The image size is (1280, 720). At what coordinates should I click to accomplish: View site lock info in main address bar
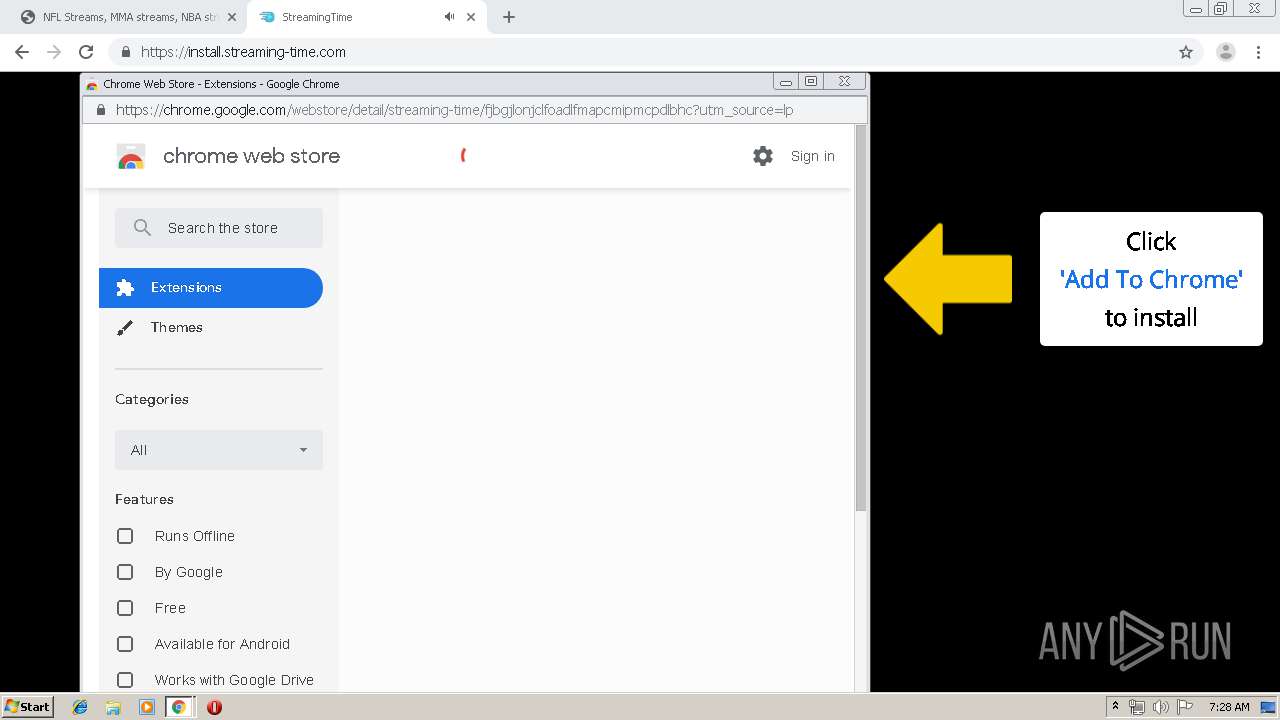(x=126, y=52)
